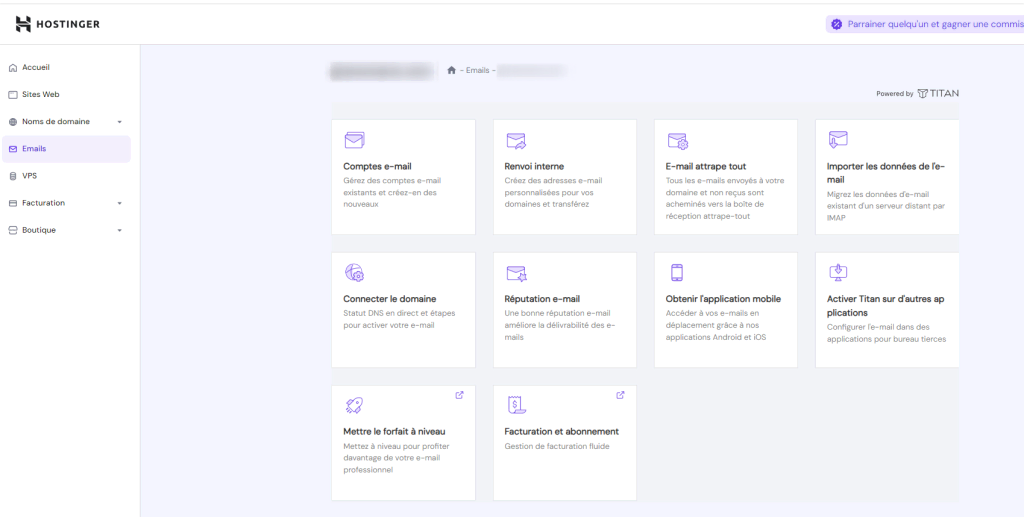The image size is (1024, 517).
Task: Go to Accueil in the sidebar
Action: pyautogui.click(x=36, y=68)
